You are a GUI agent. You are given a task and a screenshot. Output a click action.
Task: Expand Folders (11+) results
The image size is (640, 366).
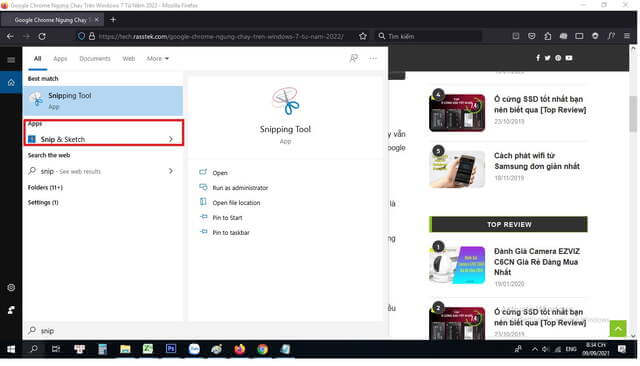tap(45, 187)
